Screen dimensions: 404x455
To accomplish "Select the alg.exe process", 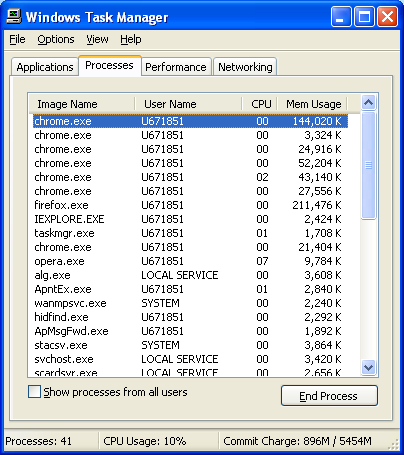I will 190,275.
